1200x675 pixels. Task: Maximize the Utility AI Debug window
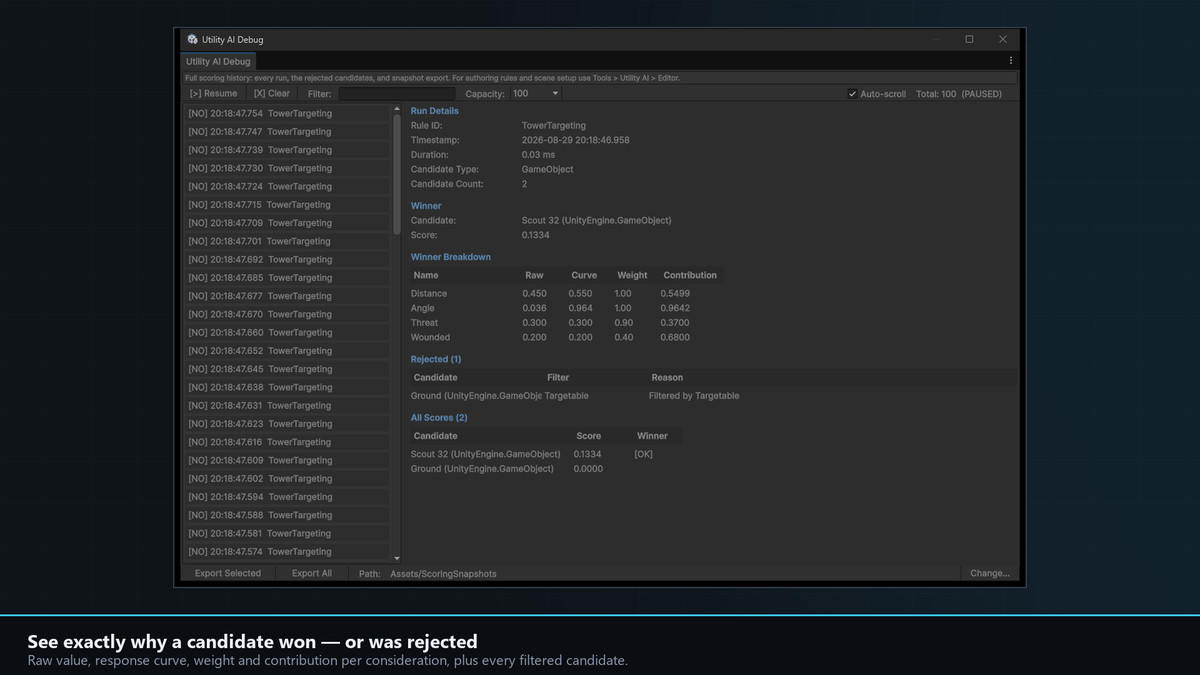coord(969,40)
